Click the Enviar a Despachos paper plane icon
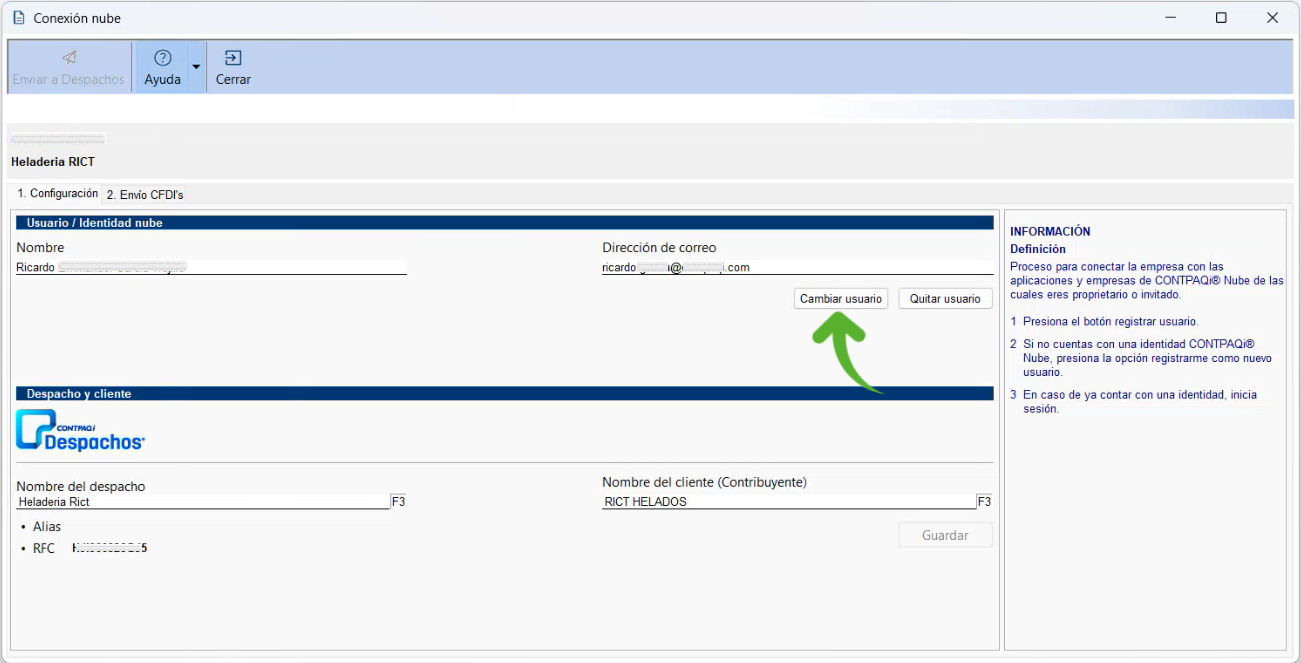 coord(69,58)
